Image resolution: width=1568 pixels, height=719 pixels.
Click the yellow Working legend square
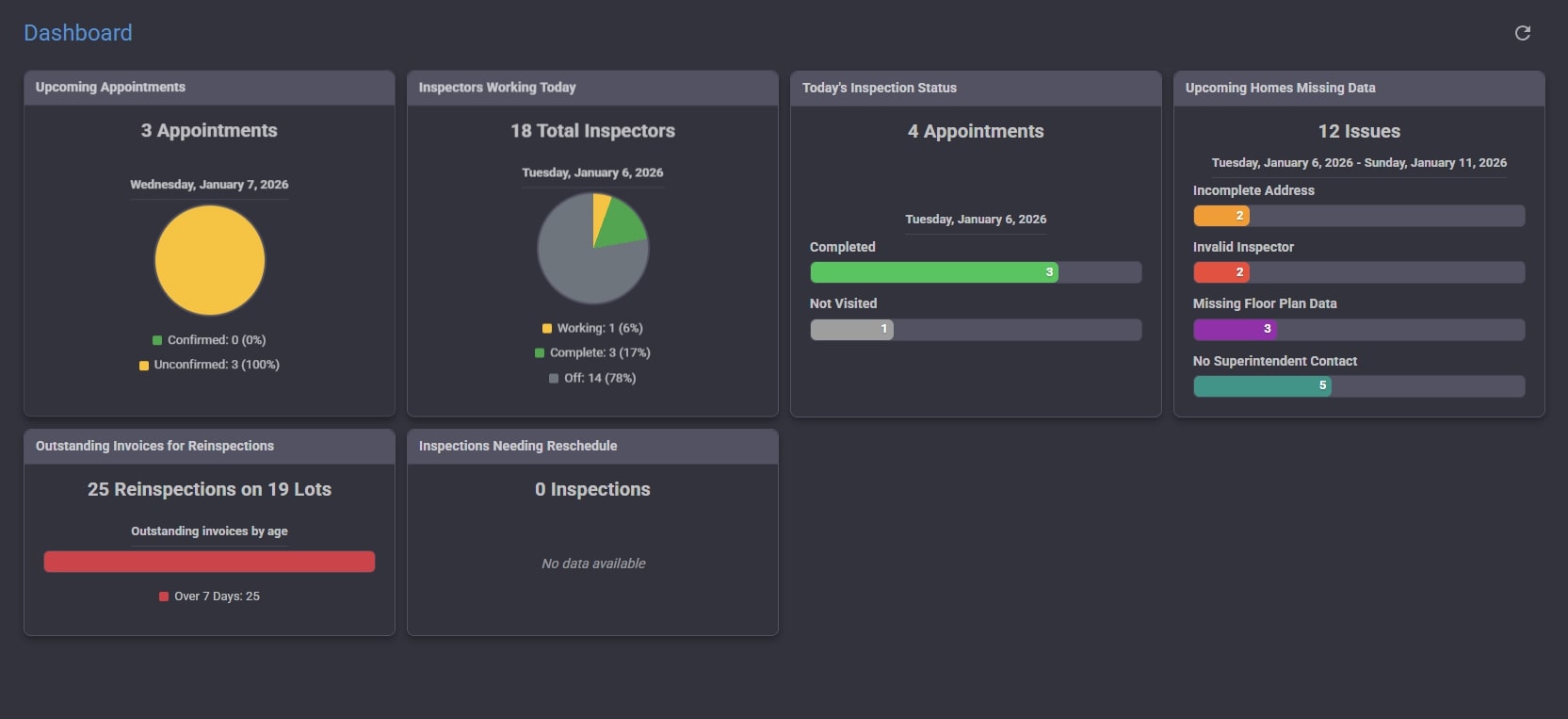point(547,329)
